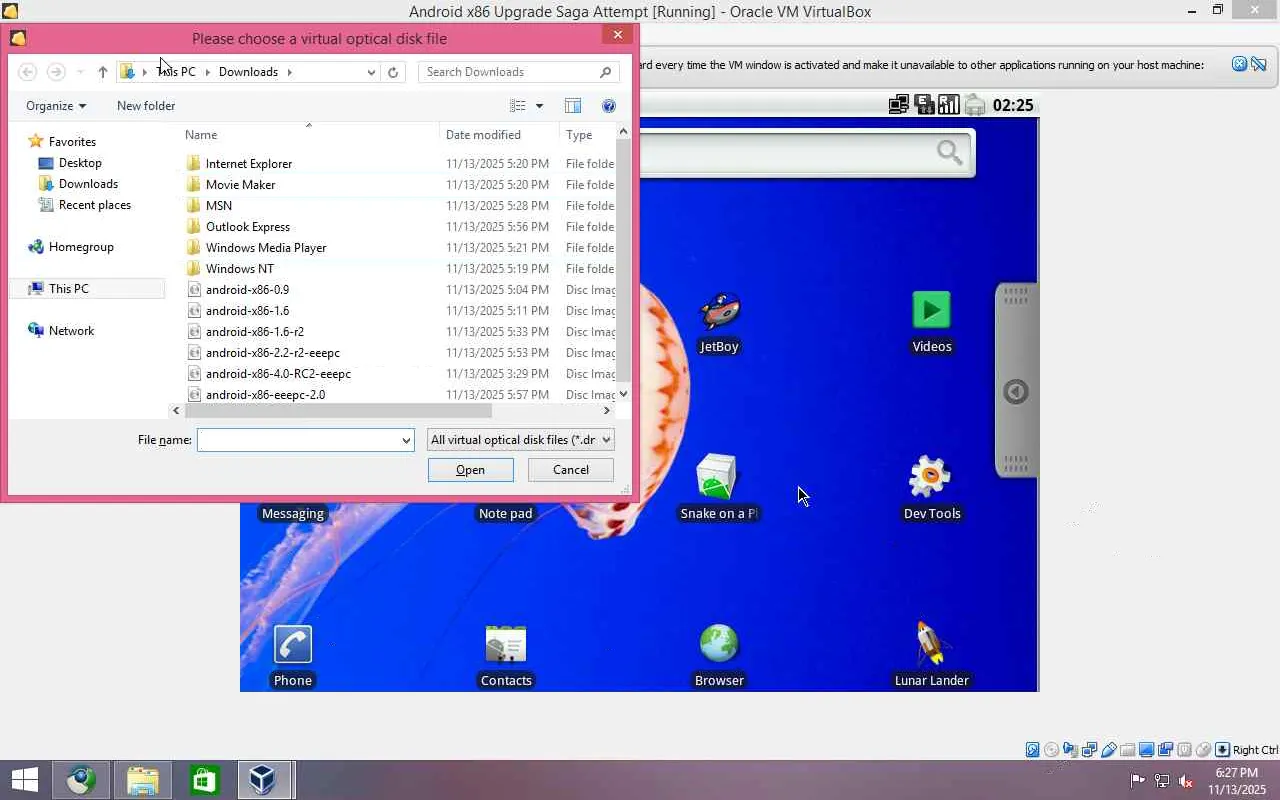Select android-x86-4.0-RC2-eeepc disc image
1280x800 pixels.
[278, 374]
